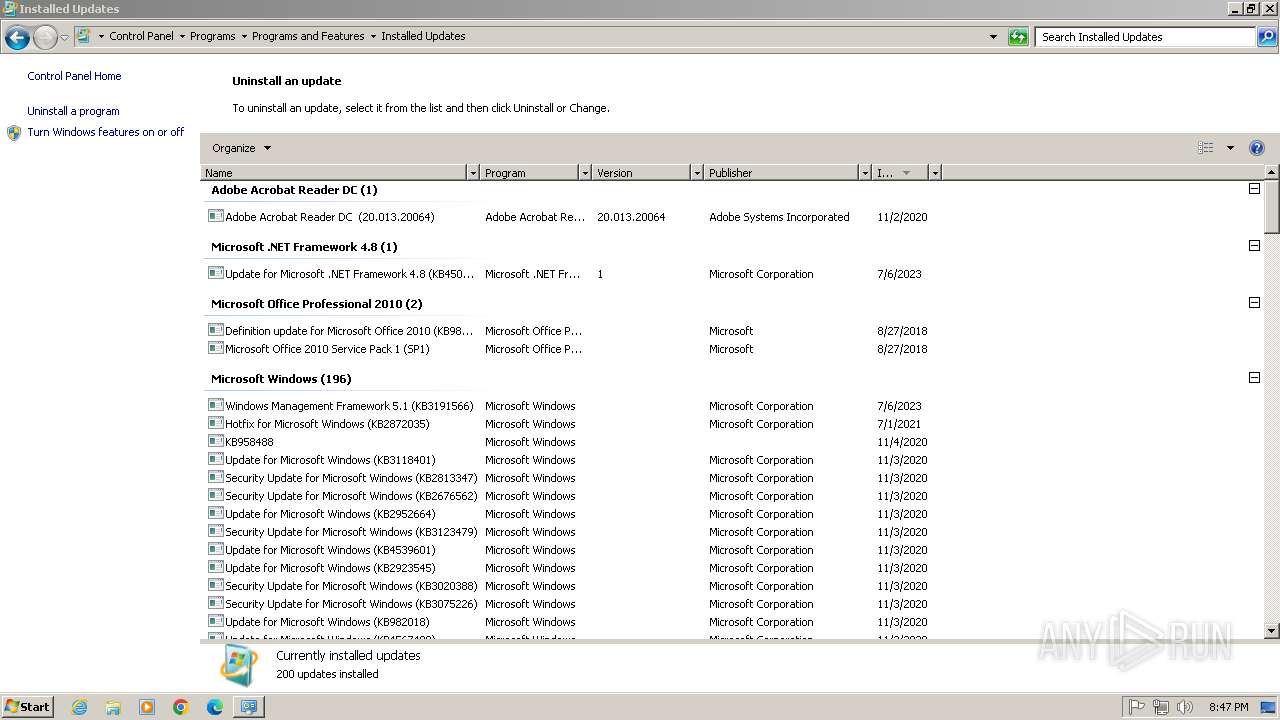The image size is (1280, 720).
Task: Select Security Update KB3123479 row
Action: pyautogui.click(x=570, y=532)
